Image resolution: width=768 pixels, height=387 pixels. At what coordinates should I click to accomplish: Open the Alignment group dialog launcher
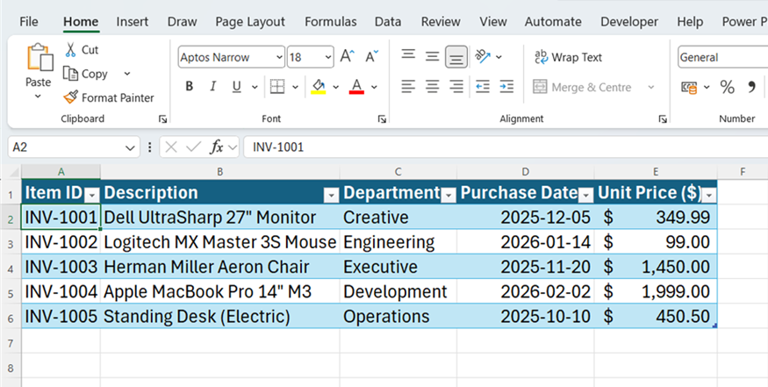[x=663, y=119]
